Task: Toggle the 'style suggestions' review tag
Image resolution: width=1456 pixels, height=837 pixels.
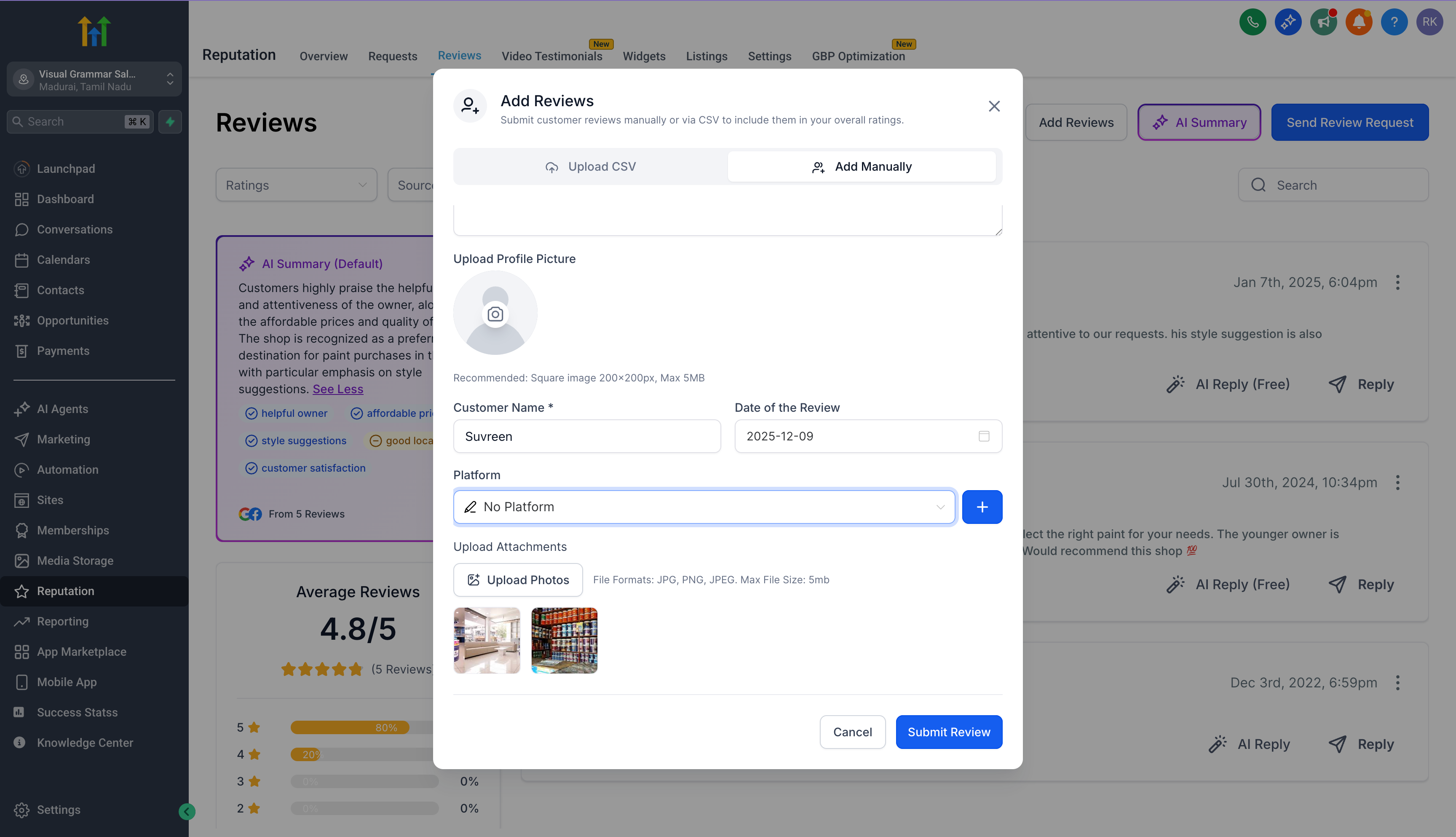Action: [296, 440]
